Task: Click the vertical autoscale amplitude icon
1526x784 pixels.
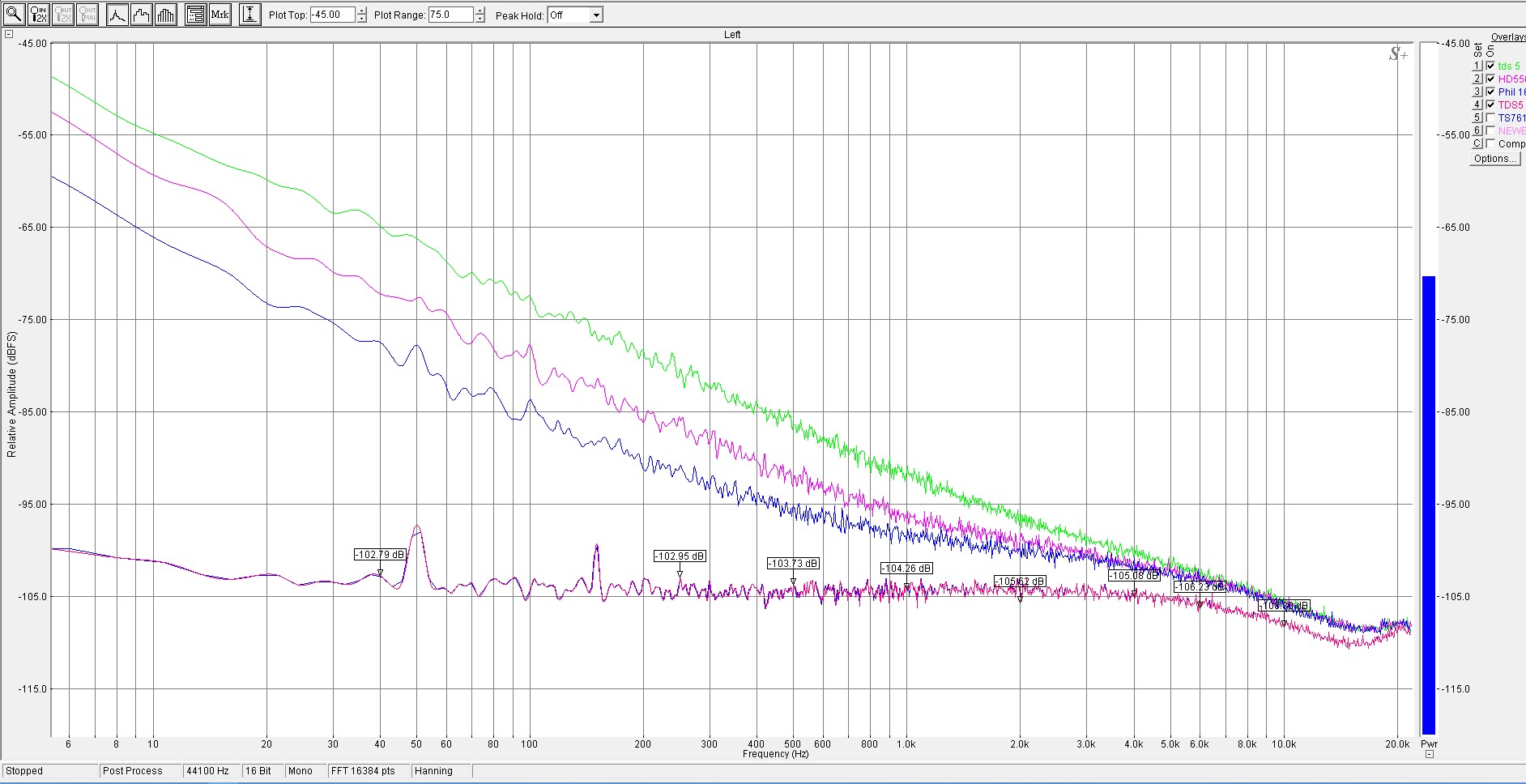Action: pyautogui.click(x=250, y=14)
